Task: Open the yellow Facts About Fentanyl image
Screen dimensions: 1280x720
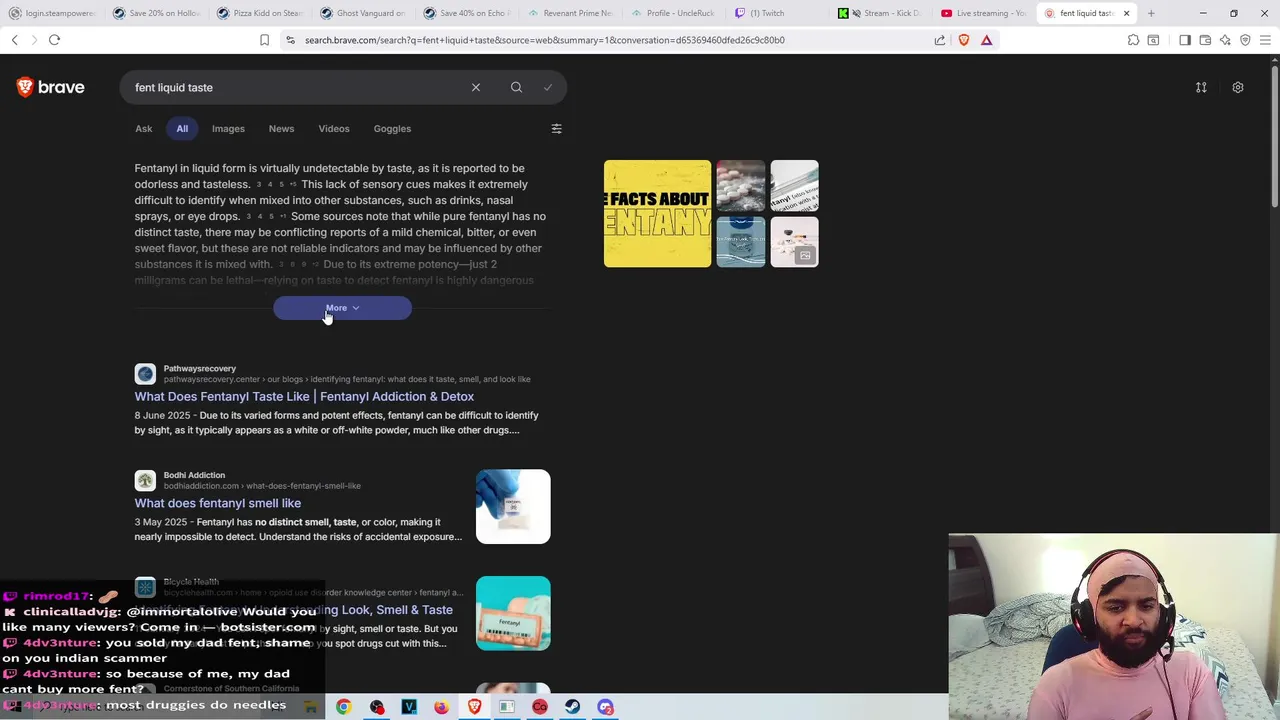Action: (657, 213)
